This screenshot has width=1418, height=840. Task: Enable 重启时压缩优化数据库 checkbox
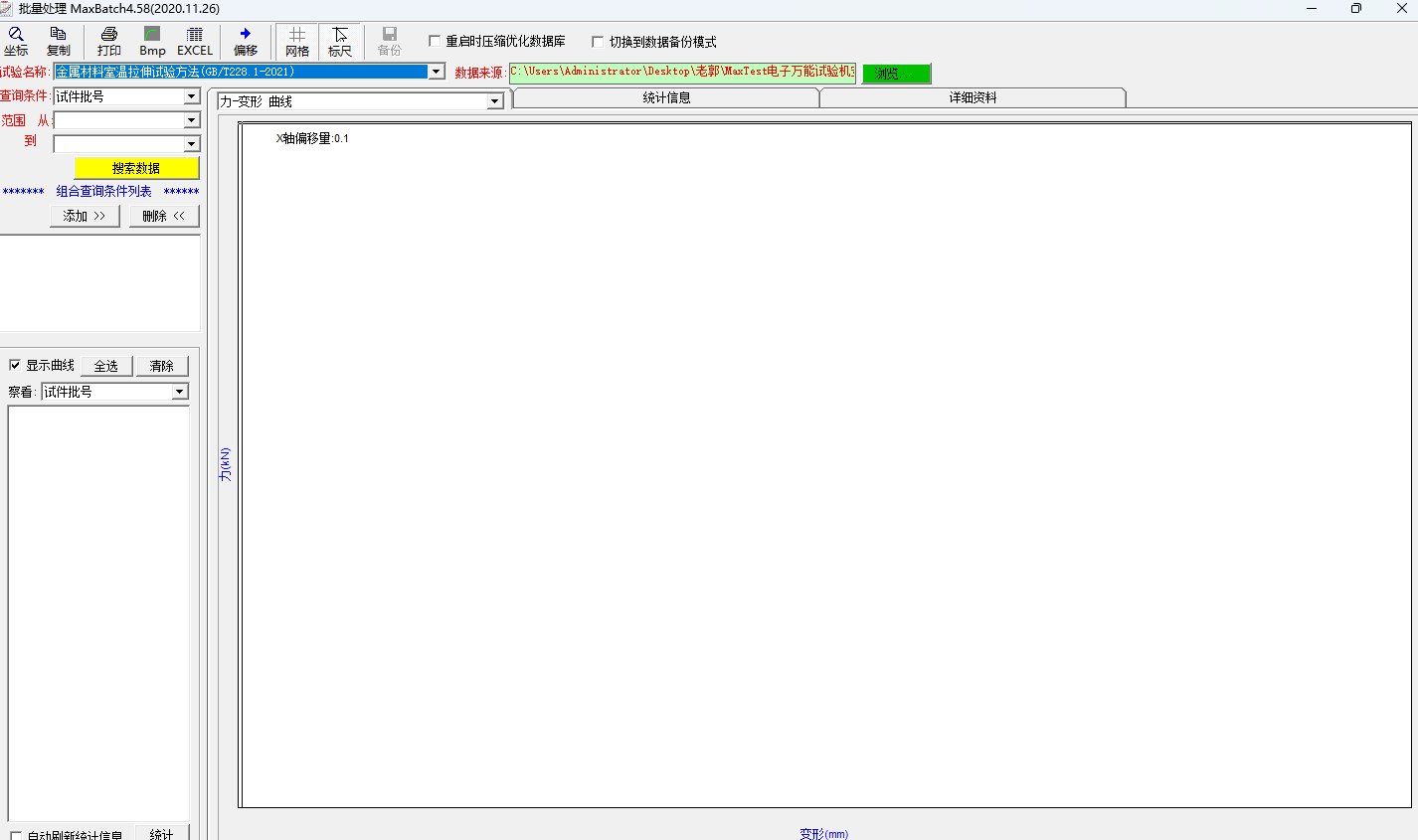pos(435,41)
